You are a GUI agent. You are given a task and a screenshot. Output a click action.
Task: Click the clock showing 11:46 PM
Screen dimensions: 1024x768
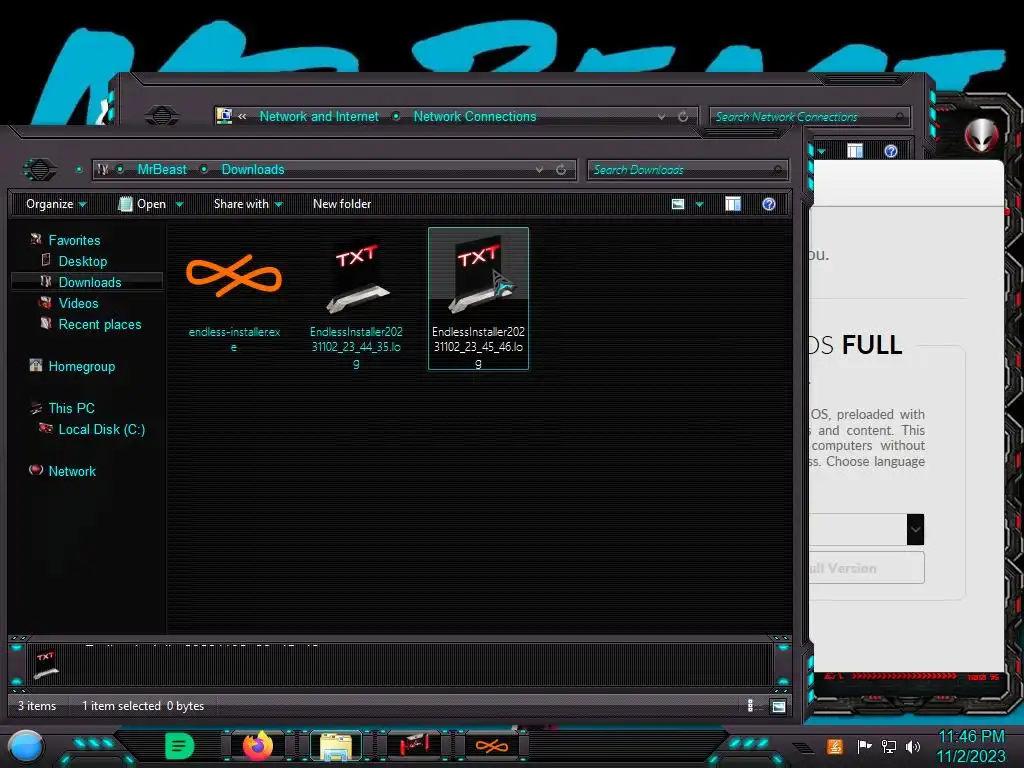(971, 737)
